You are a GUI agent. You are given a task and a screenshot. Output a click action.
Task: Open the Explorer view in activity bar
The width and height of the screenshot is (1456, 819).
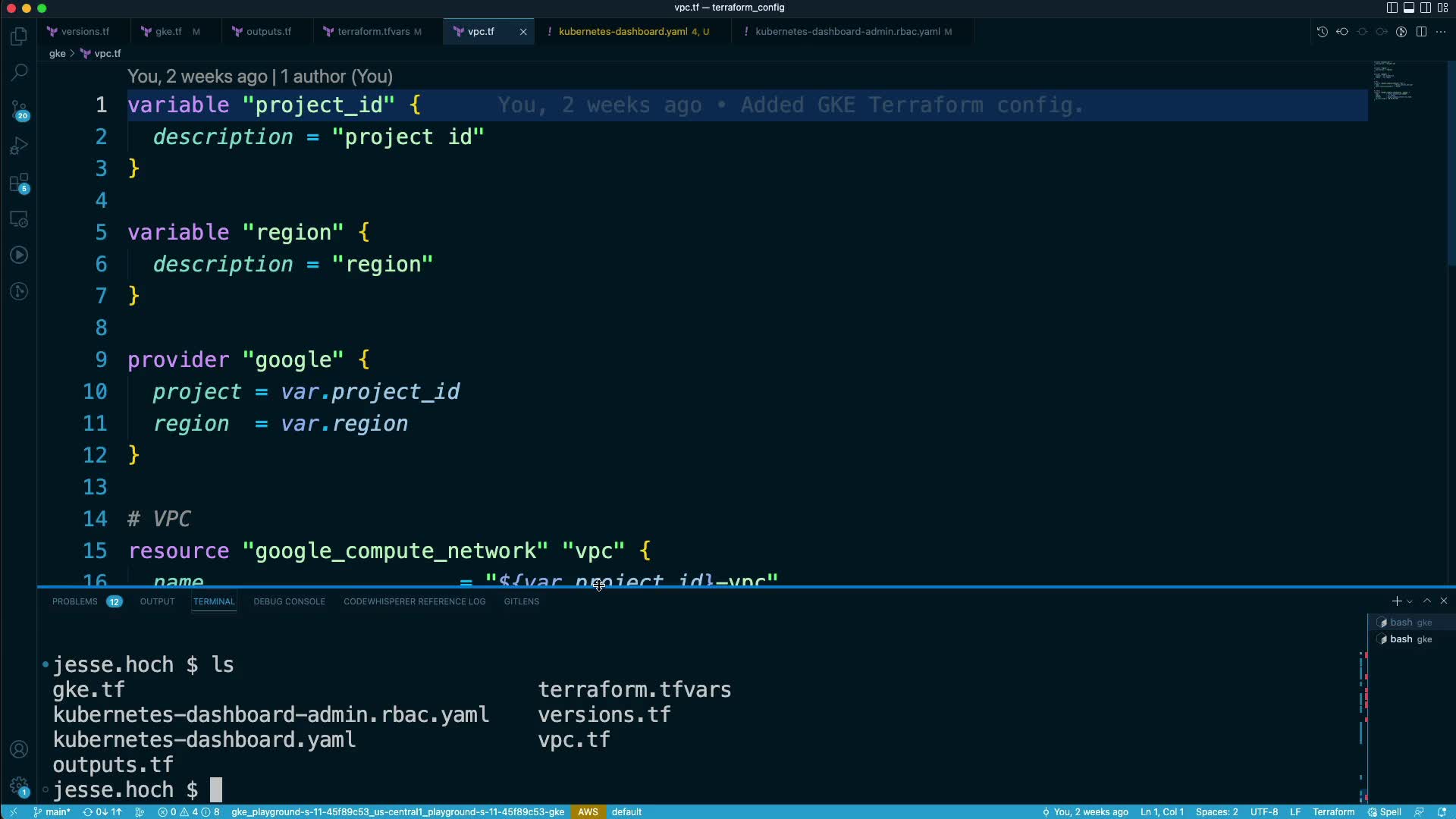coord(19,36)
